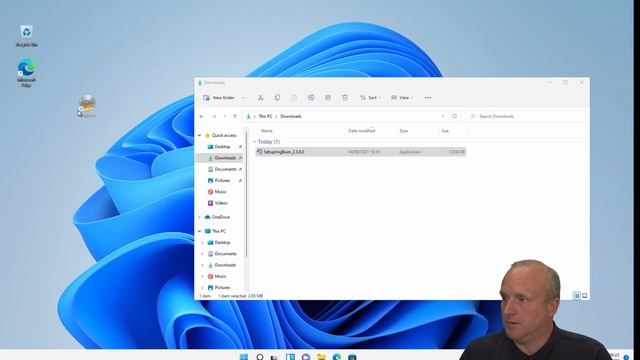Expand Desktop under This PC
Image resolution: width=640 pixels, height=360 pixels.
point(202,242)
